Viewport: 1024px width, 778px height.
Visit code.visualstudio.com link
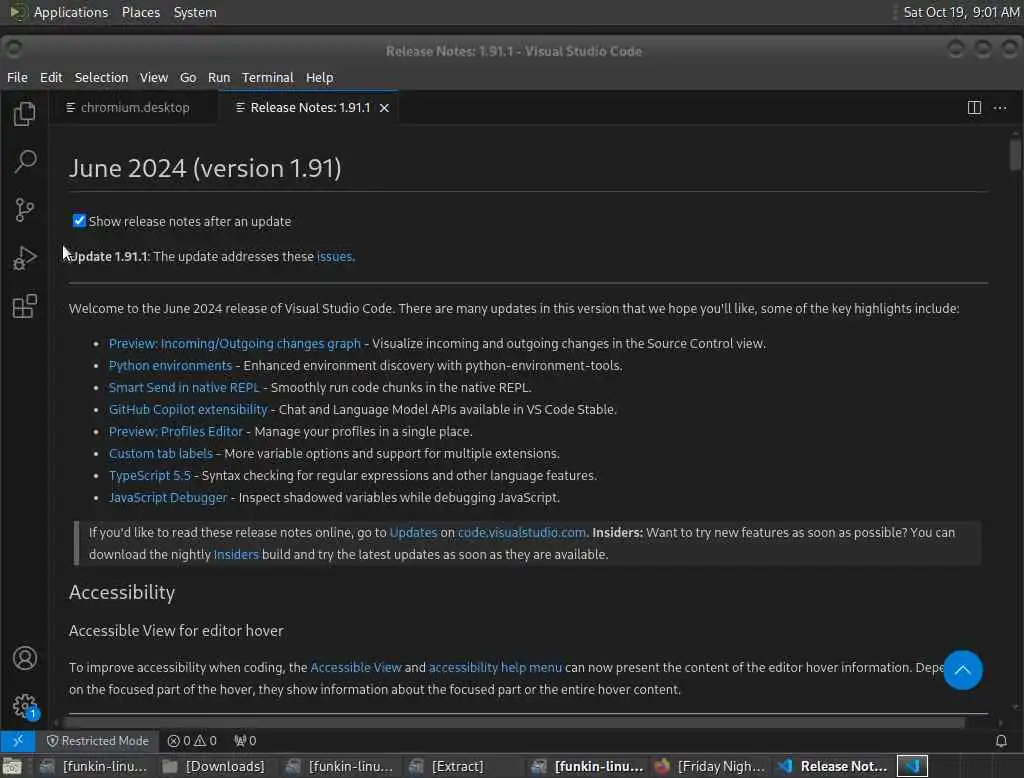click(x=522, y=532)
